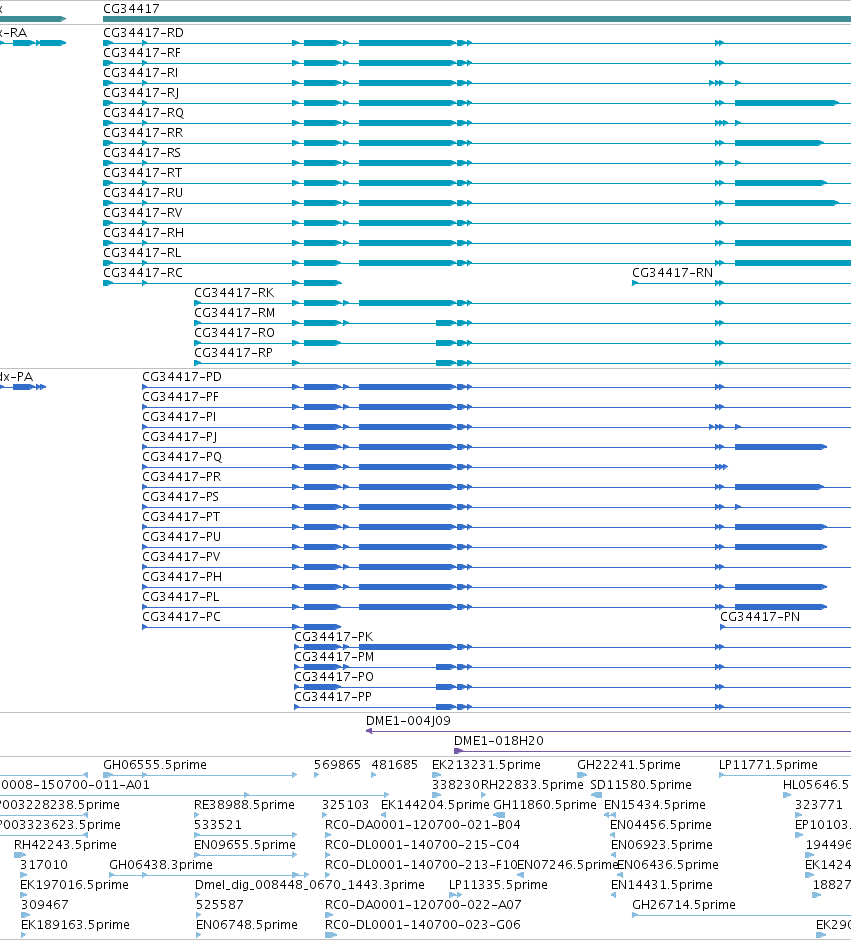Select the EN06748.5prime EST label

coord(246,925)
